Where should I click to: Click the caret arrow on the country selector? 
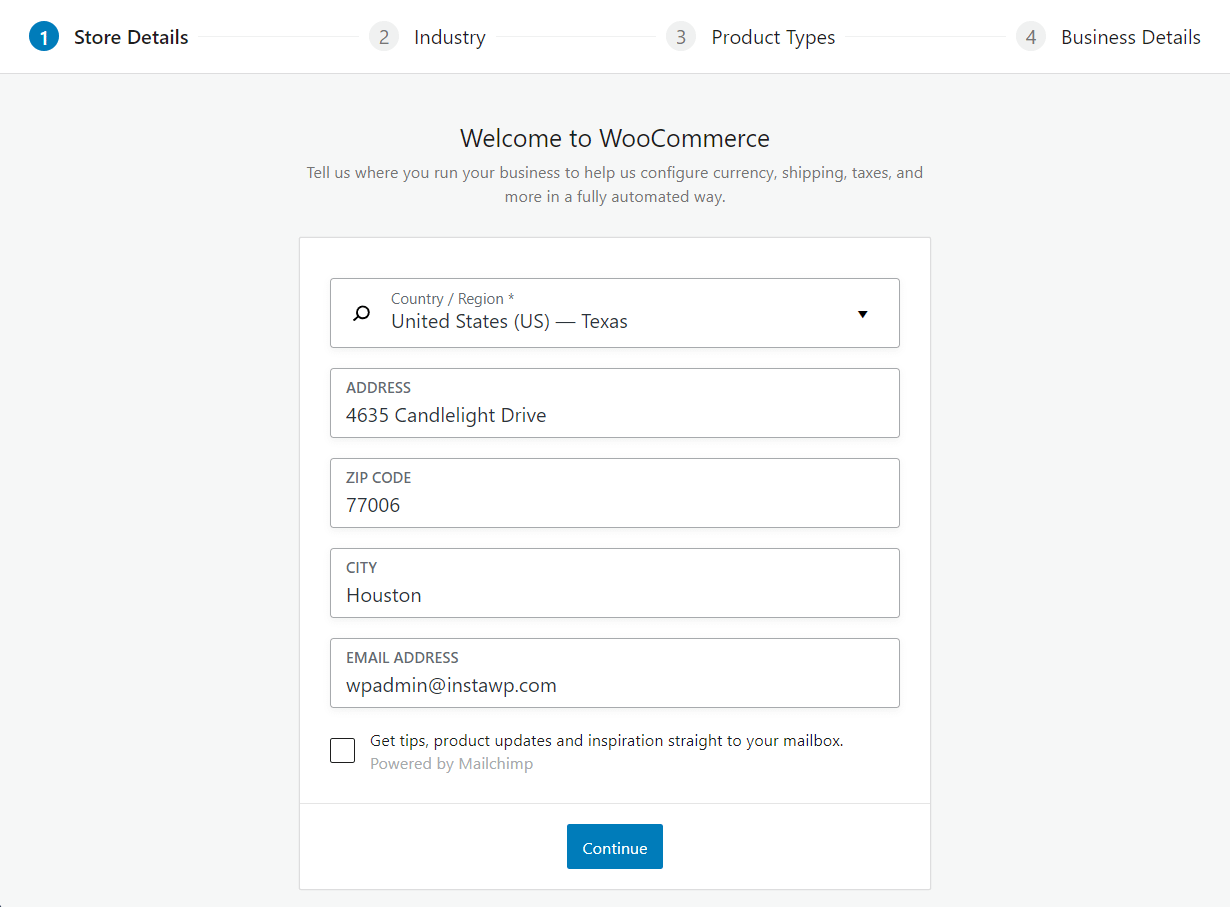(x=862, y=314)
